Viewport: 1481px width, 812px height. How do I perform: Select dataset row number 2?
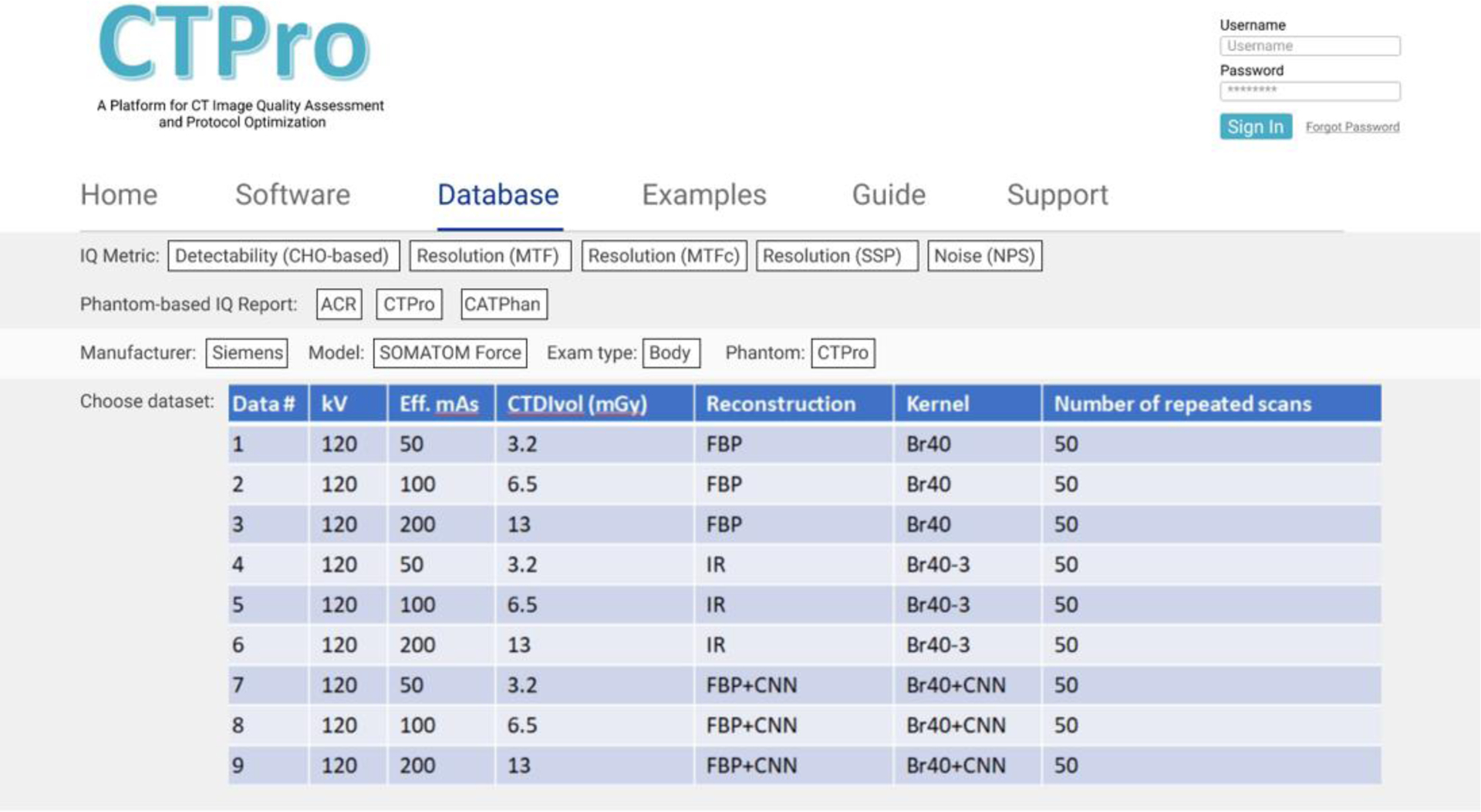(x=805, y=484)
